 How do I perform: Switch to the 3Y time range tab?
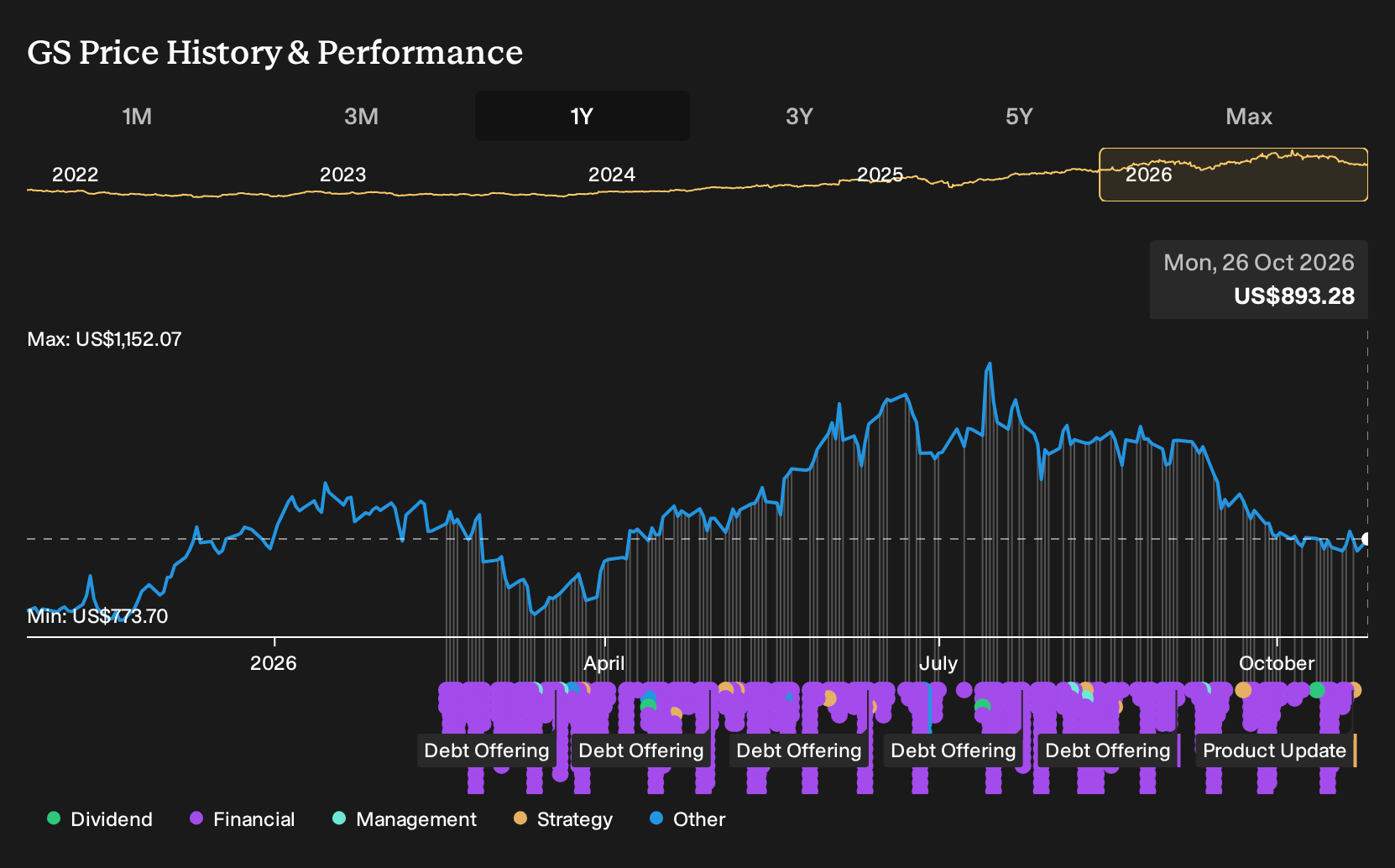tap(799, 116)
